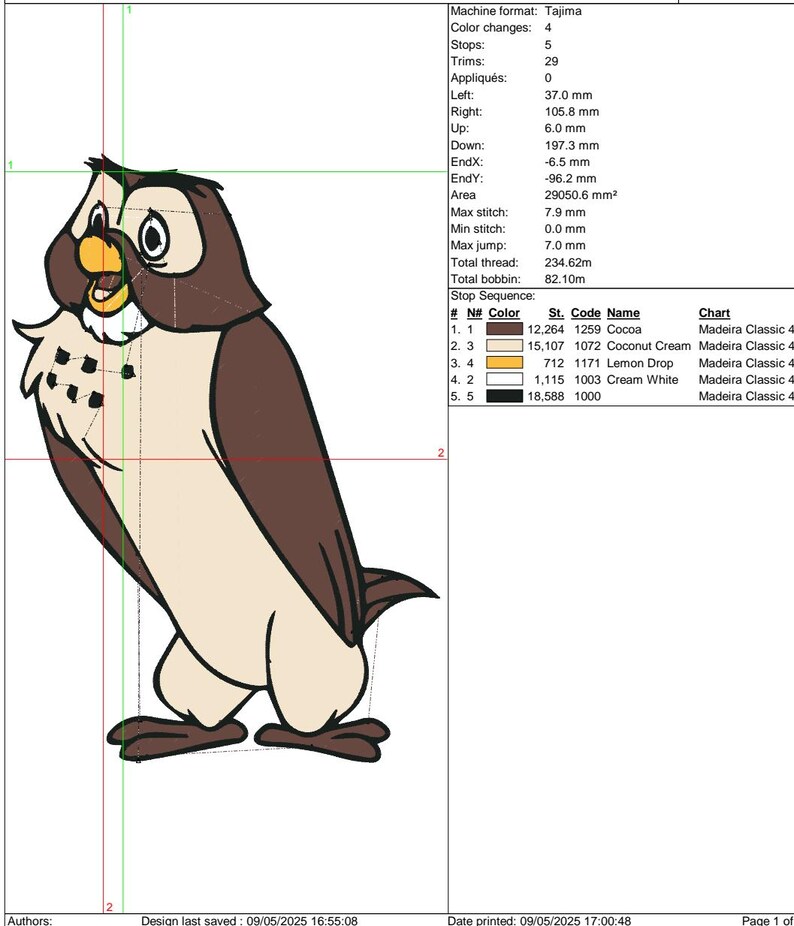The width and height of the screenshot is (794, 926).
Task: Click the 'Stop Sequence:' heading
Action: 493,296
